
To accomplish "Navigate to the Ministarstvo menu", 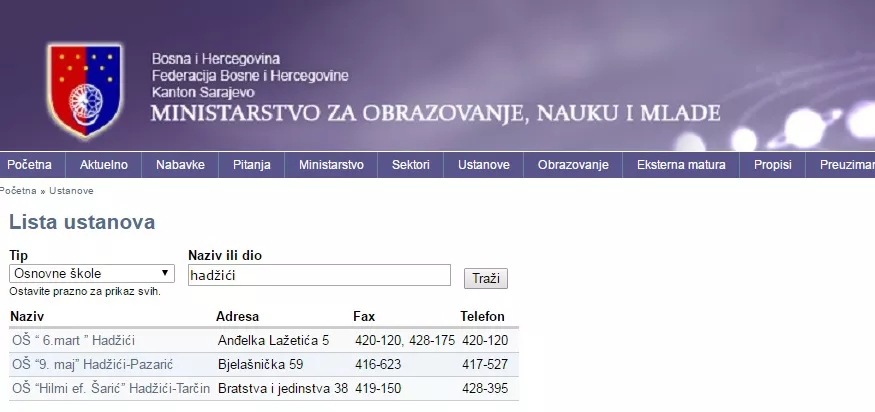I will tap(331, 165).
